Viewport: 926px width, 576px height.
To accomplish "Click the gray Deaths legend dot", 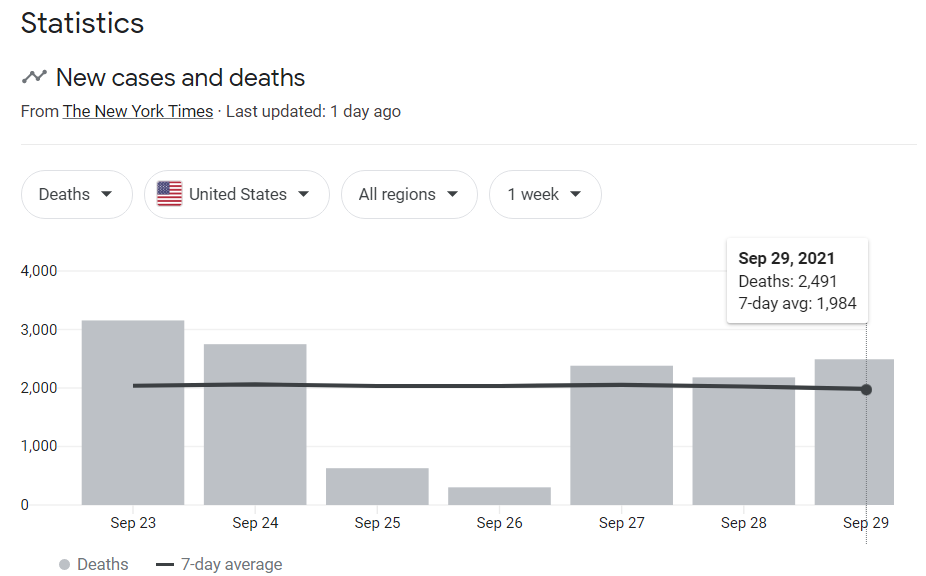I will pos(64,565).
